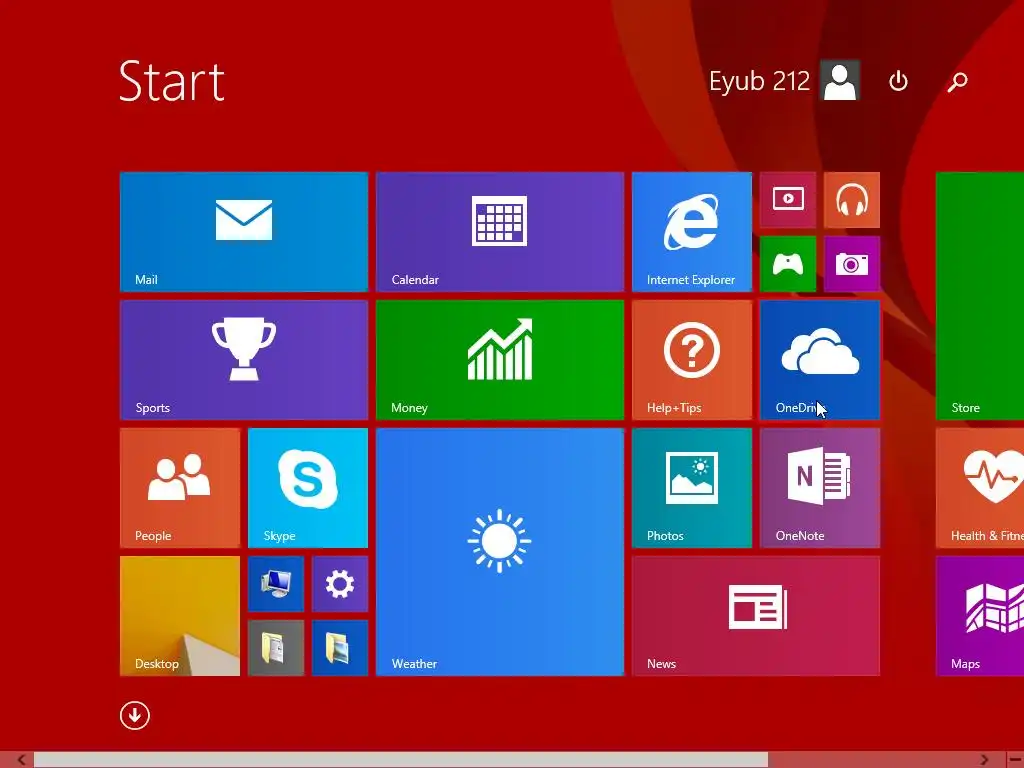
Task: Open the People tile
Action: tap(180, 488)
